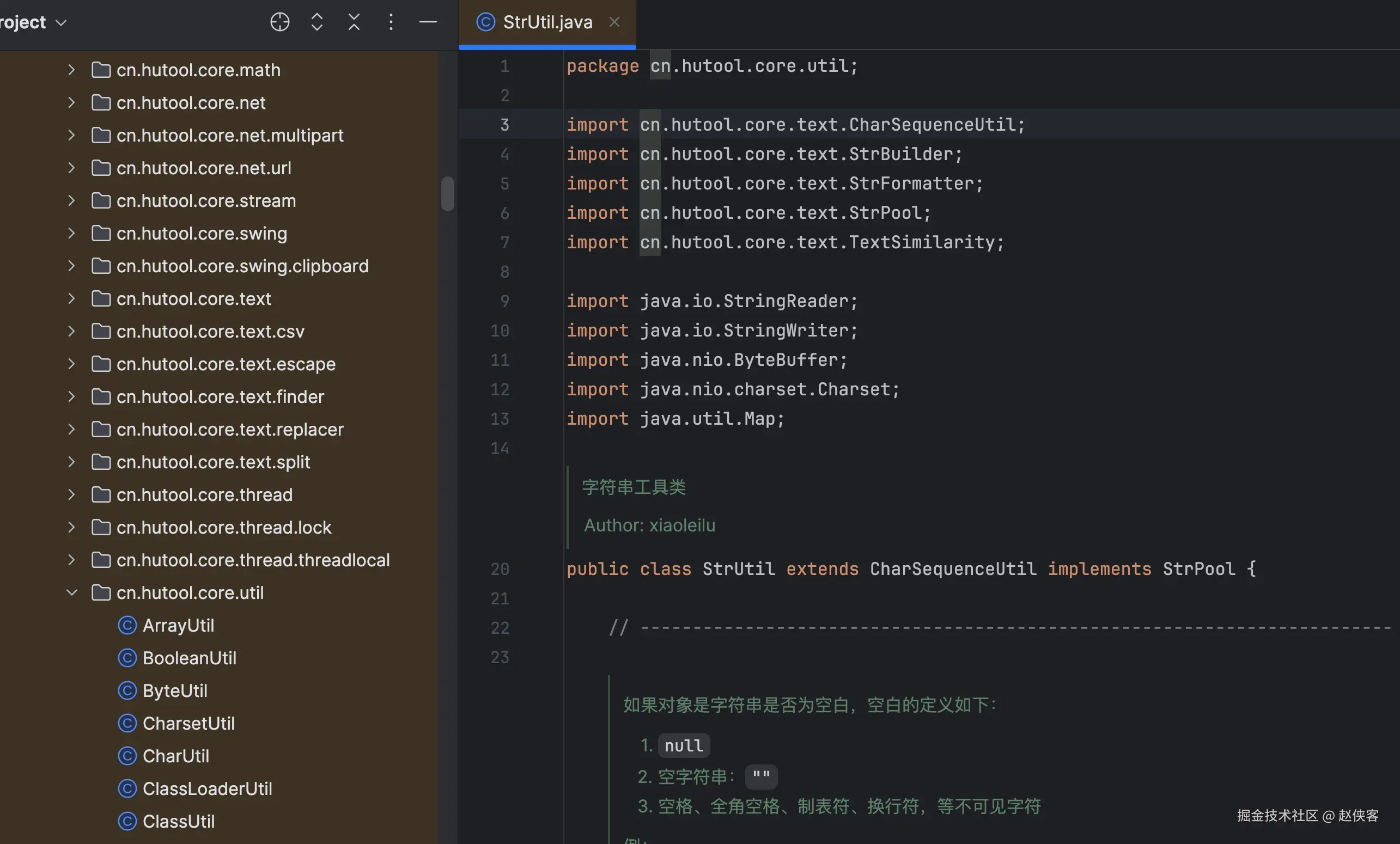Viewport: 1400px width, 844px height.
Task: Click the folder icon of cn.hutool.core.text.csv
Action: click(x=101, y=331)
